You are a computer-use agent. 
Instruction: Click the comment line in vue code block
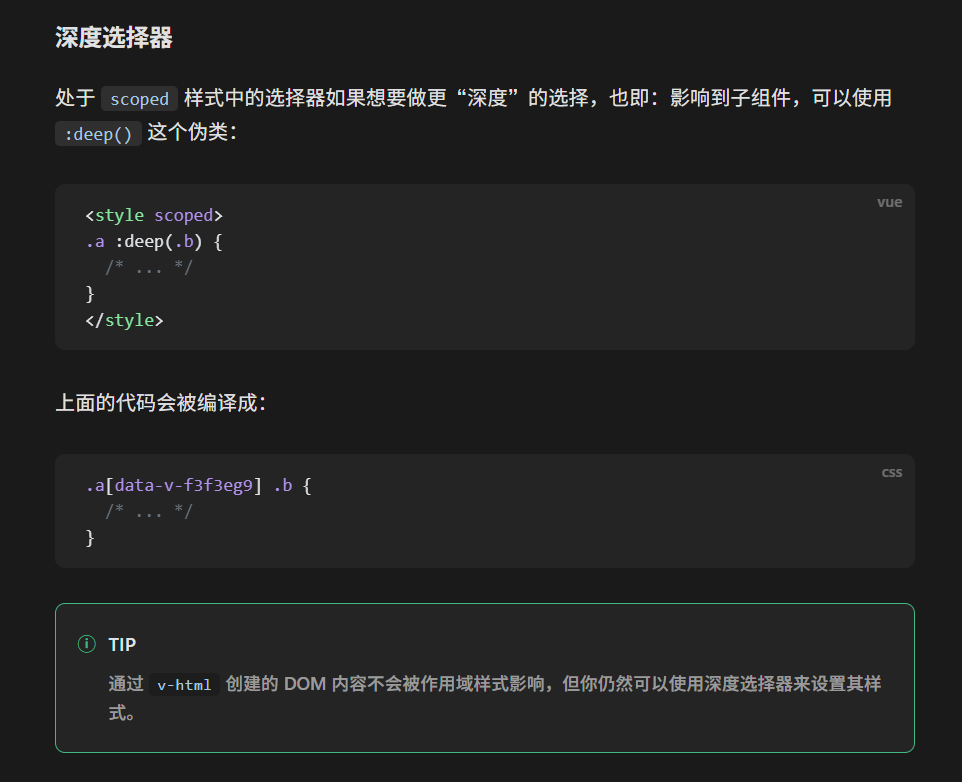pyautogui.click(x=149, y=268)
